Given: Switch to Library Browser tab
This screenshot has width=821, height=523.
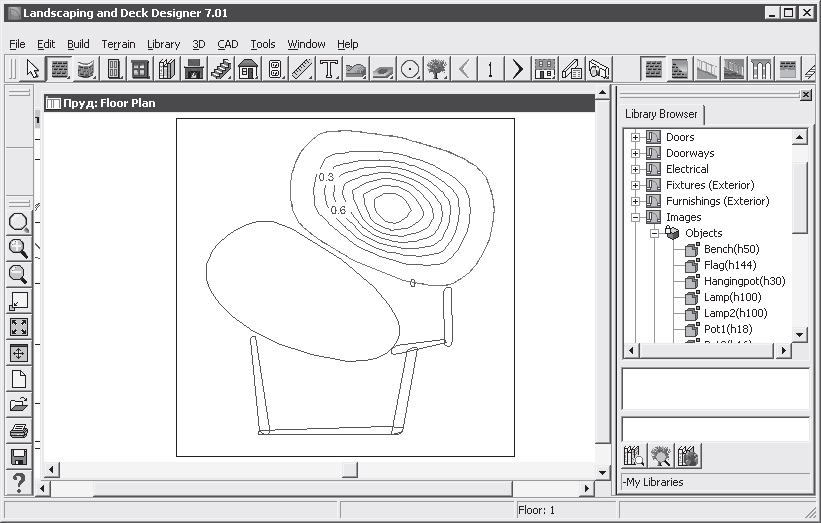Looking at the screenshot, I should (x=661, y=114).
